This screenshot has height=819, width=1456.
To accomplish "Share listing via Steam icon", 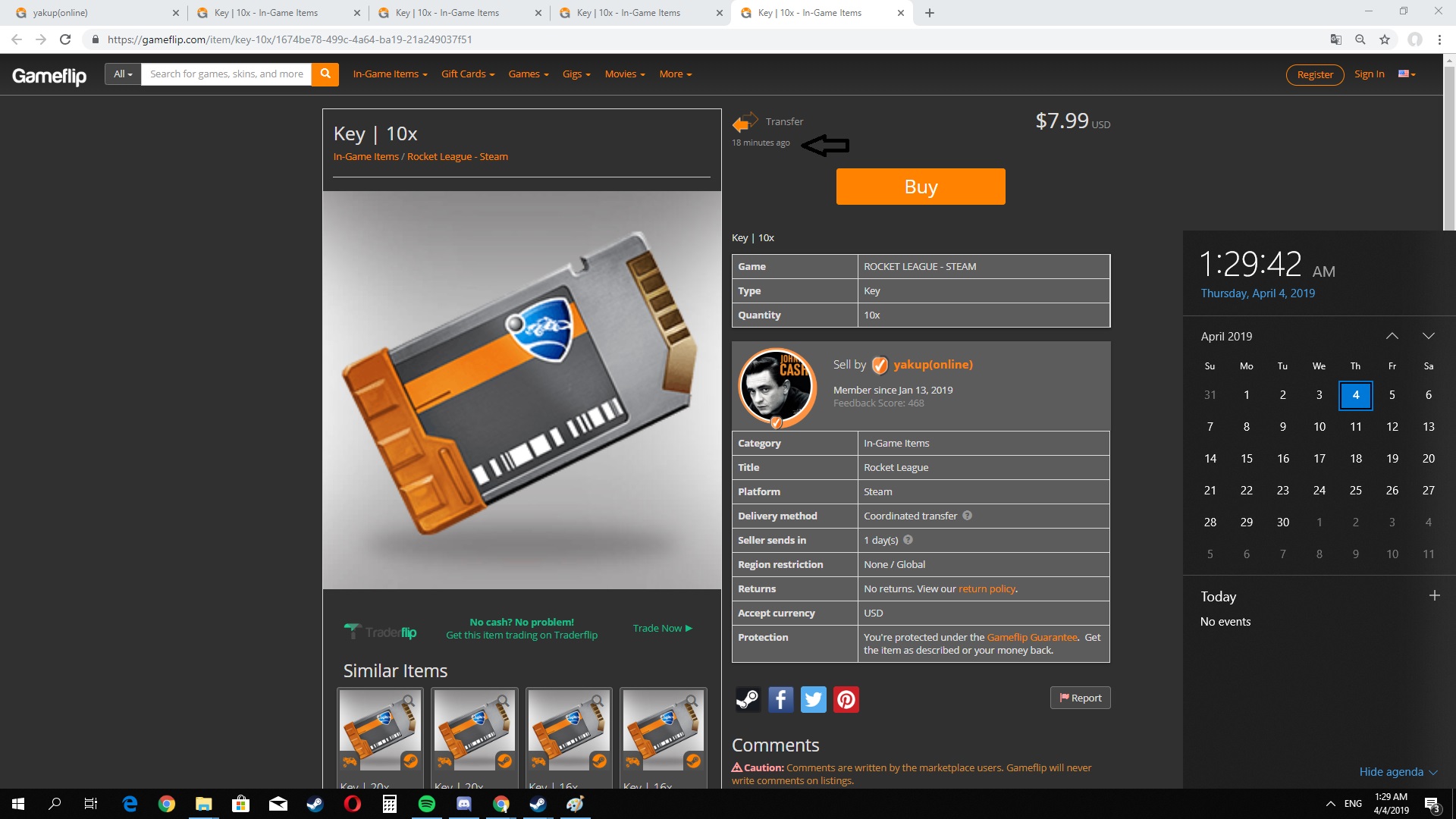I will point(748,699).
